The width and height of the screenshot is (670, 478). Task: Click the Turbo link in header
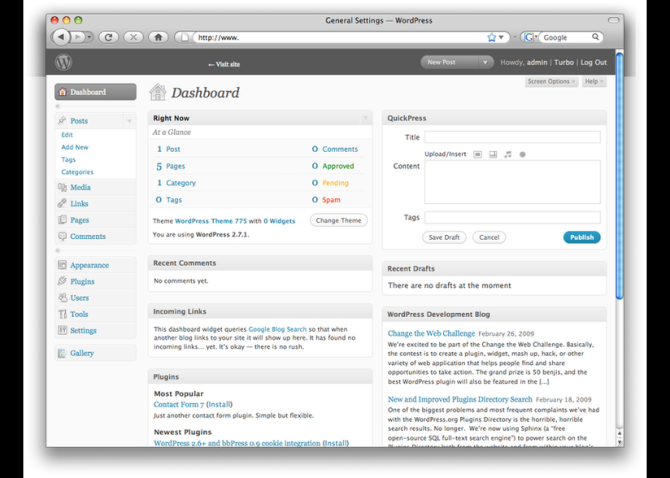coord(564,62)
